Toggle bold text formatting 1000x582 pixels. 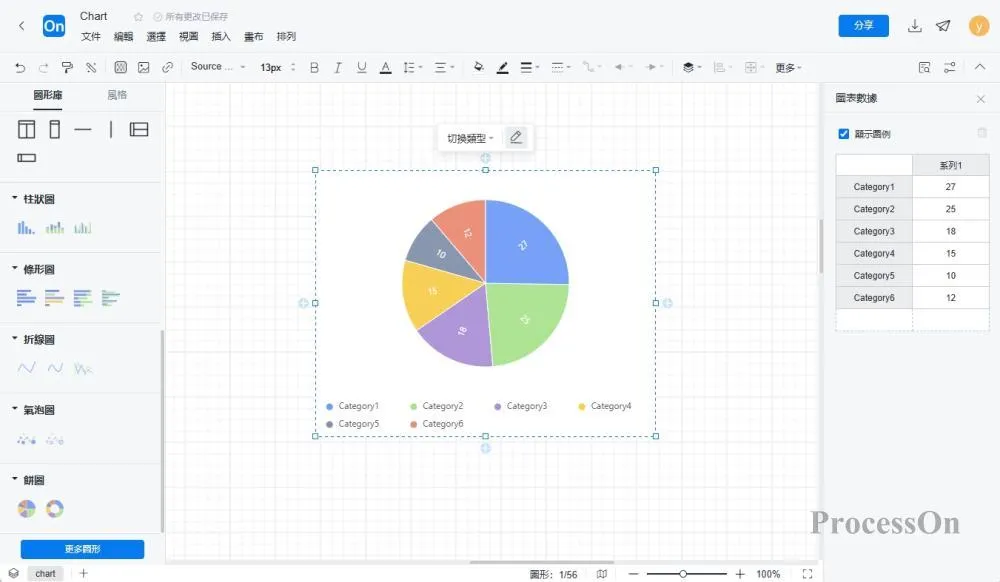tap(314, 68)
